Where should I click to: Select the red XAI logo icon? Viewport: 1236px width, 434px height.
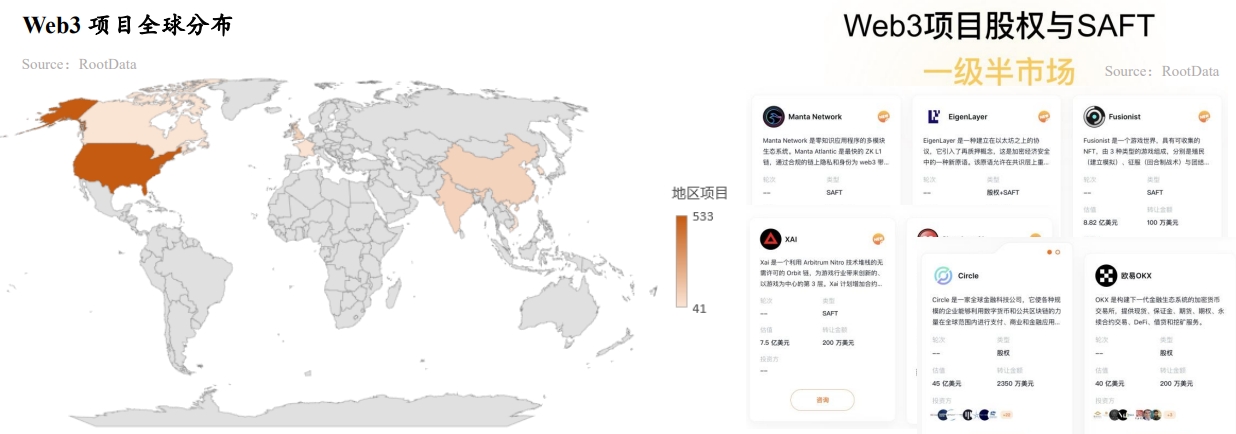pos(770,239)
